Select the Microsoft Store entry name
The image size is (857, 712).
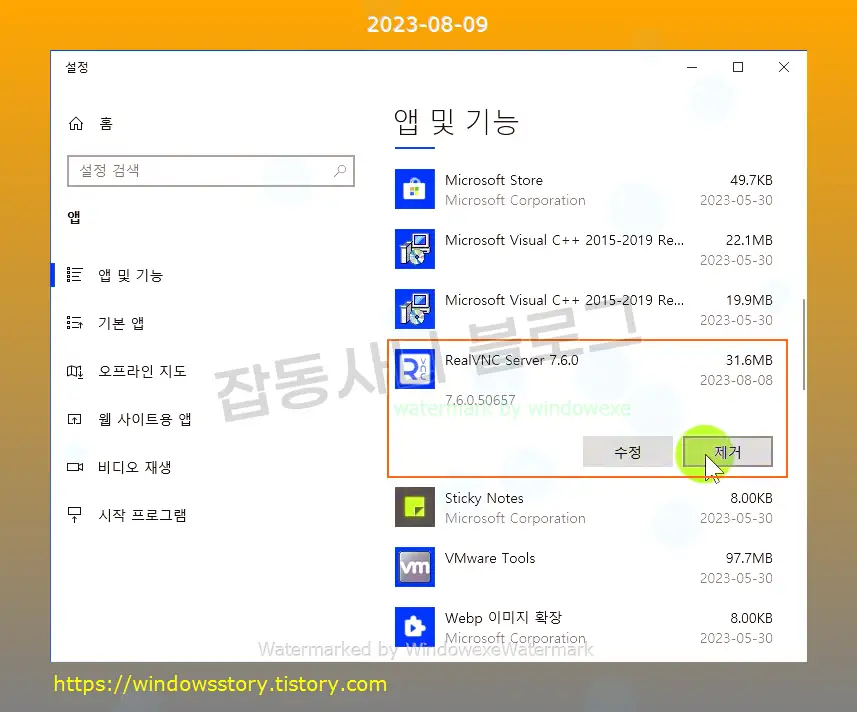494,180
